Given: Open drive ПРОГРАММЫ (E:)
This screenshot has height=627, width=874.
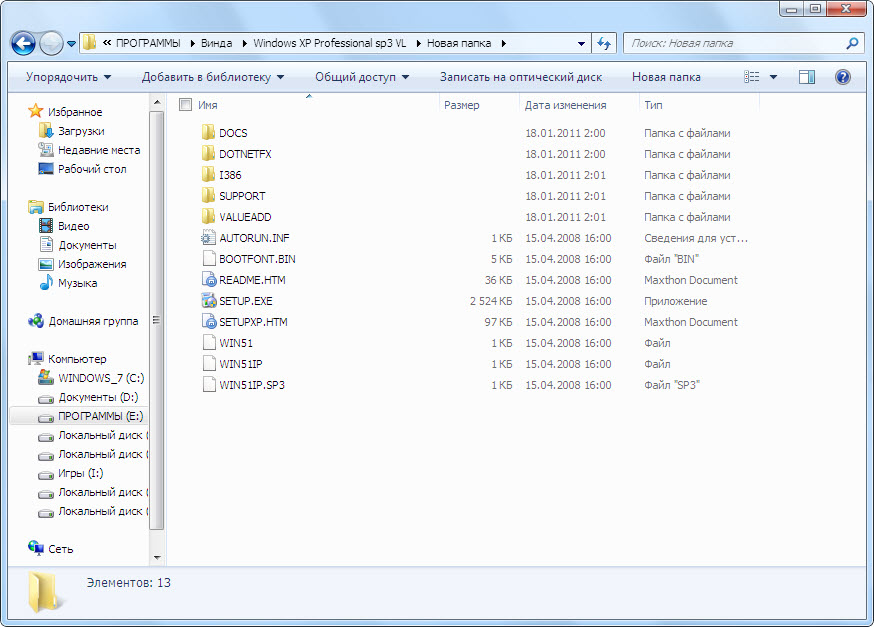Looking at the screenshot, I should [x=100, y=416].
